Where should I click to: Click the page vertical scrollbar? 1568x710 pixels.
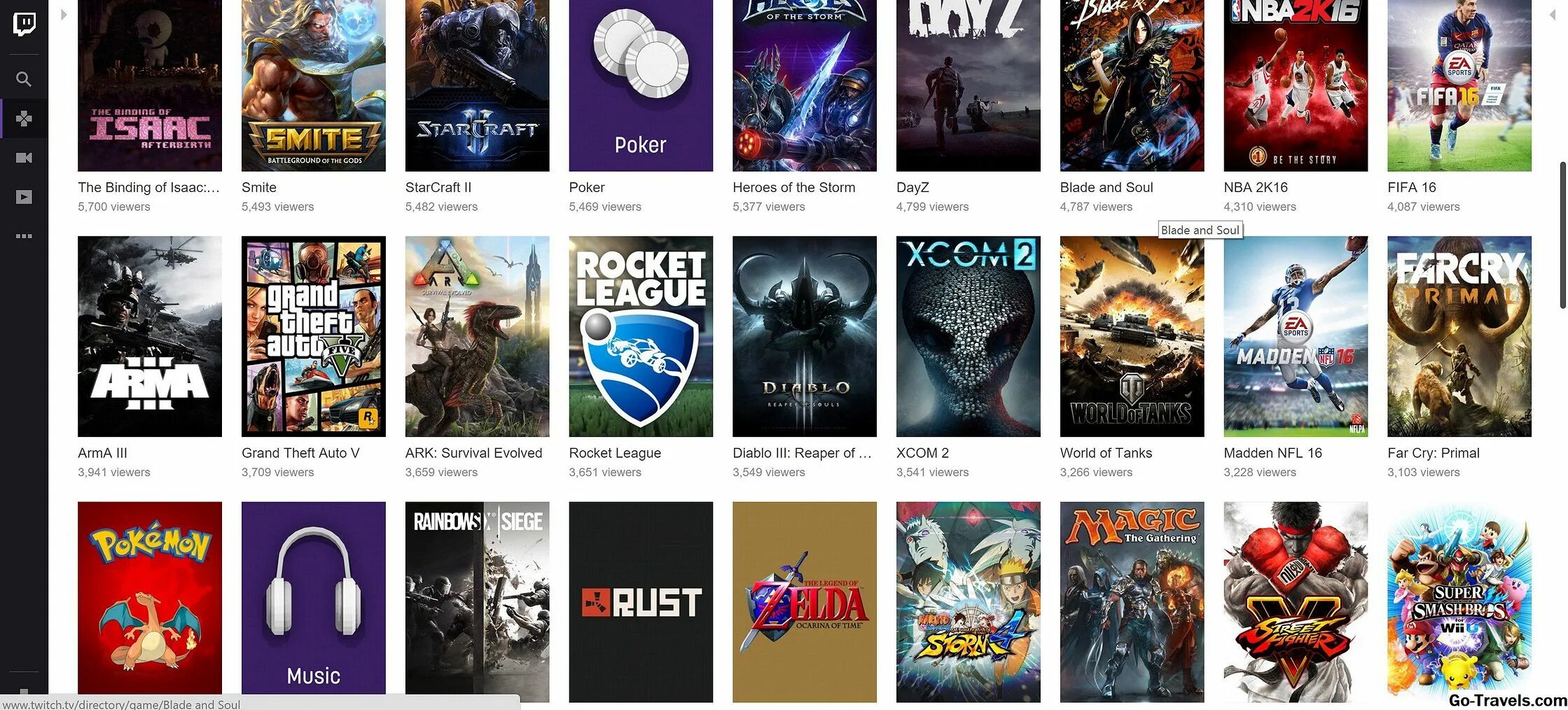point(1562,235)
